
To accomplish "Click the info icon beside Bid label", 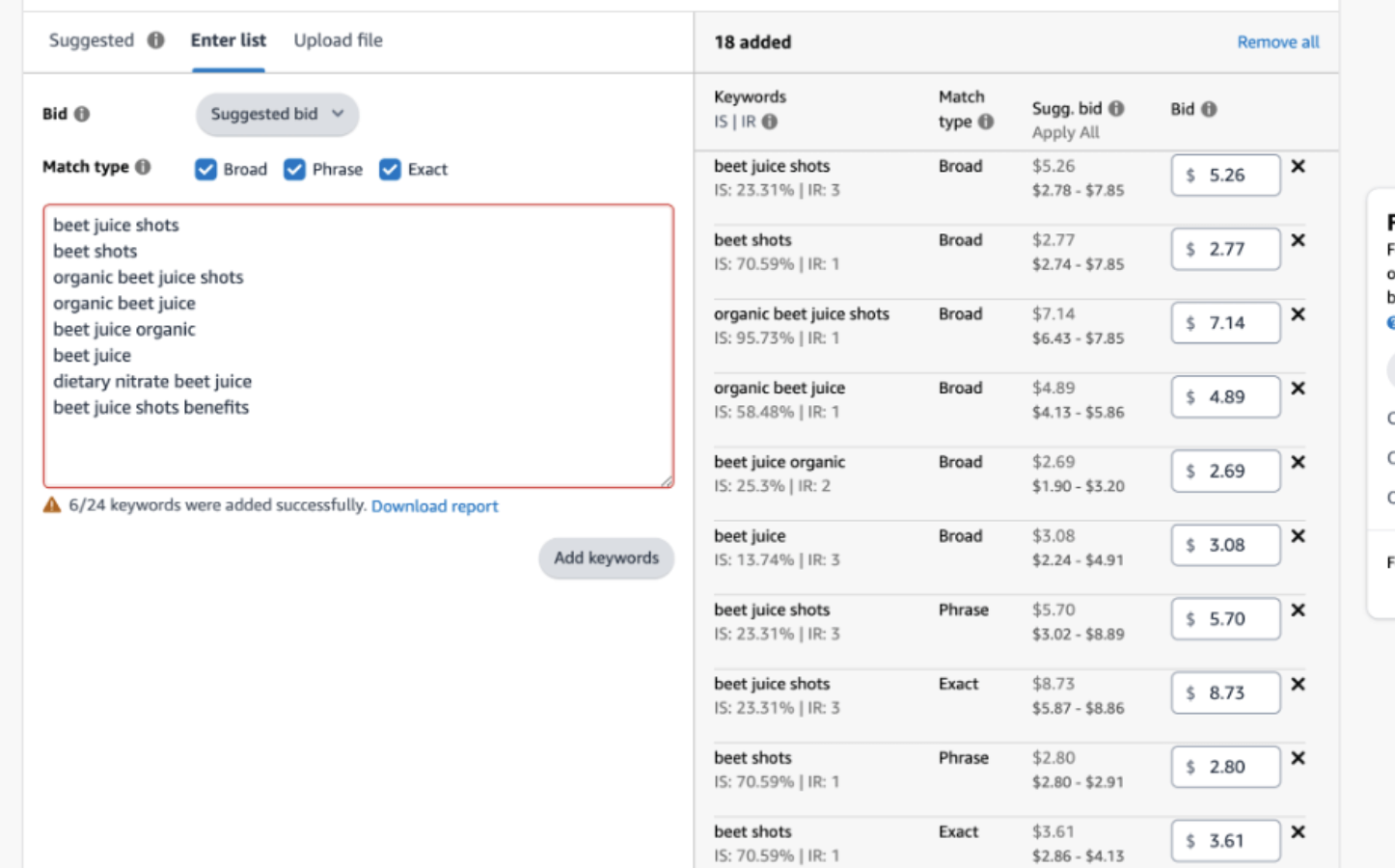I will [x=82, y=114].
